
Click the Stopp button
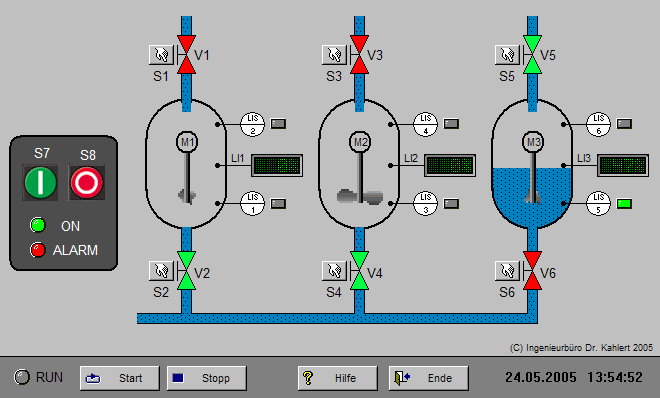[207, 378]
